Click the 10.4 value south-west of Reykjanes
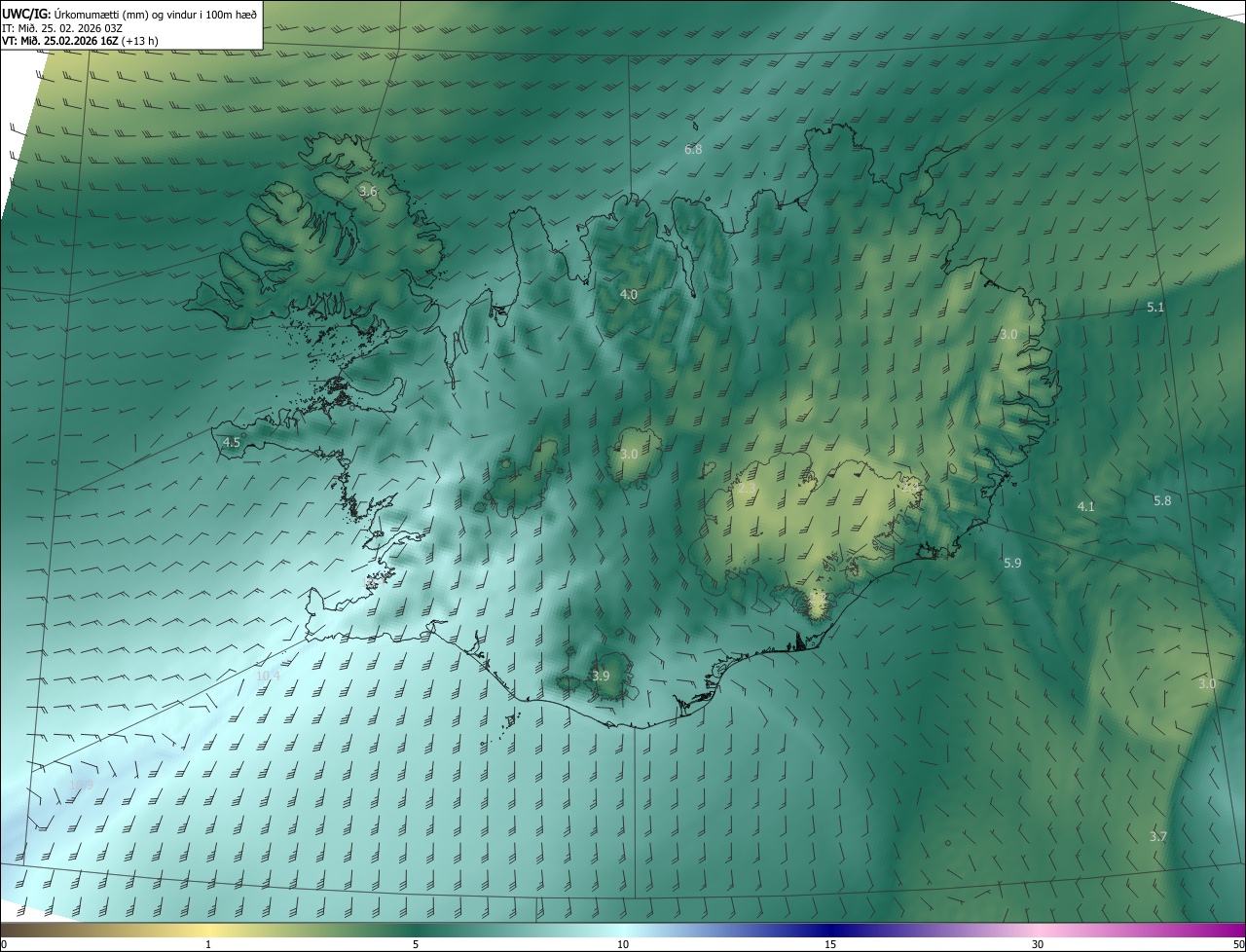This screenshot has height=952, width=1246. 268,675
